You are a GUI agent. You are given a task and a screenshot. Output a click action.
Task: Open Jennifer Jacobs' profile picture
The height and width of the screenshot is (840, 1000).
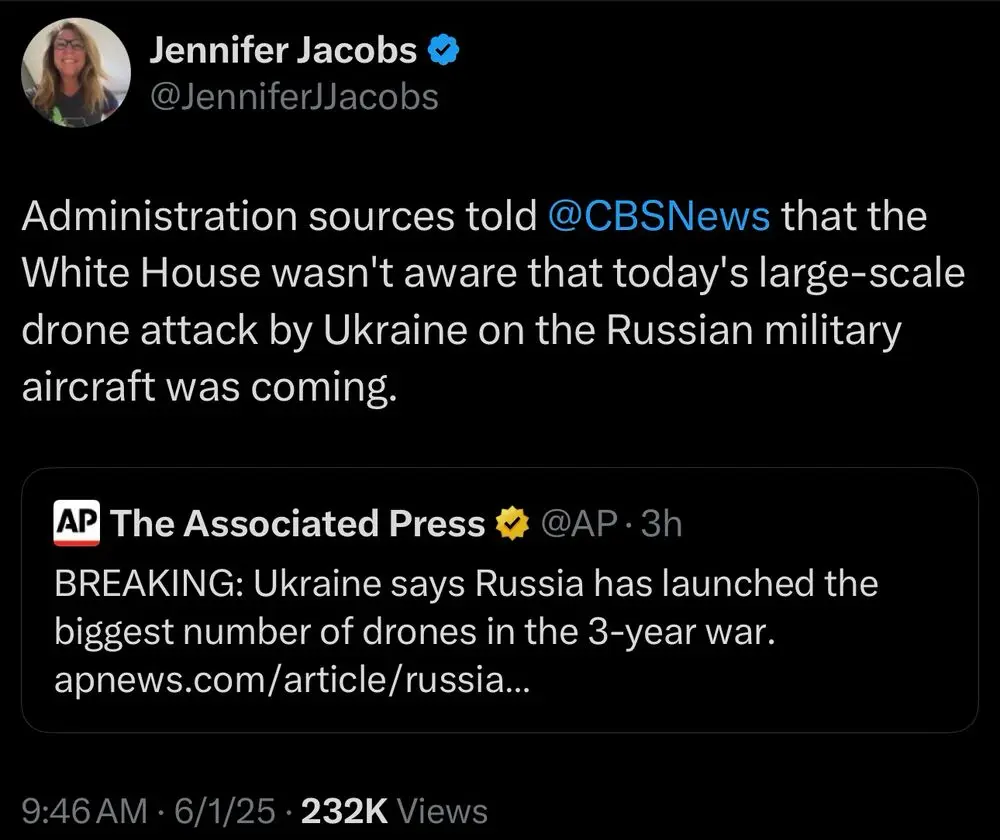tap(76, 73)
